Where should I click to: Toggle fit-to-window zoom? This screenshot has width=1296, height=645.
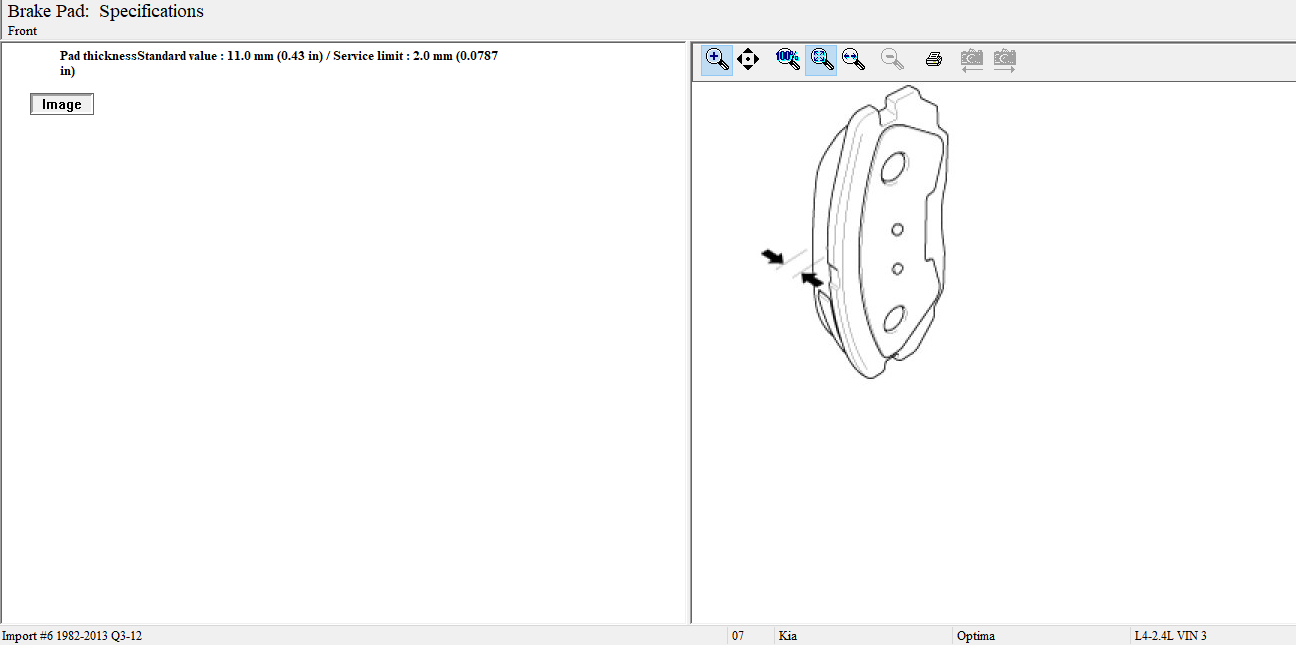tap(821, 60)
